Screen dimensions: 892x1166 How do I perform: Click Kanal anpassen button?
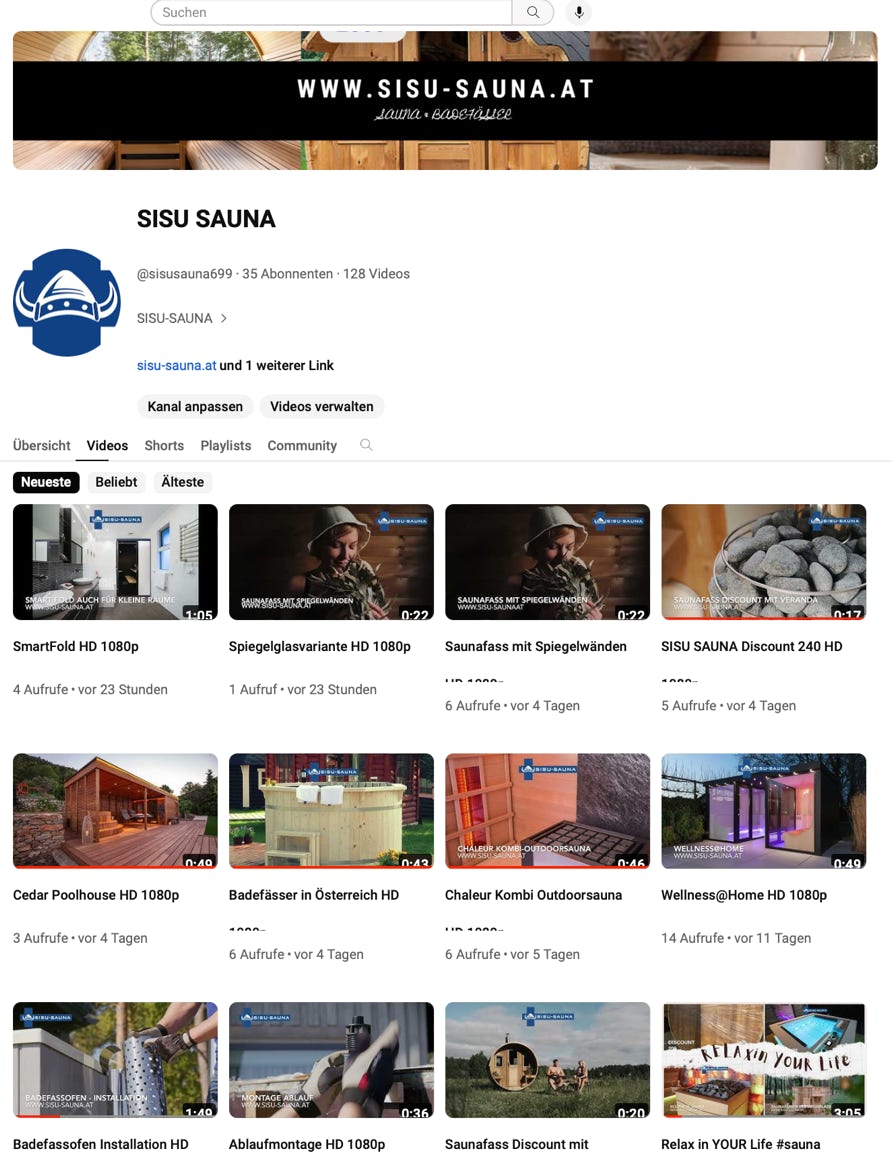(x=195, y=407)
